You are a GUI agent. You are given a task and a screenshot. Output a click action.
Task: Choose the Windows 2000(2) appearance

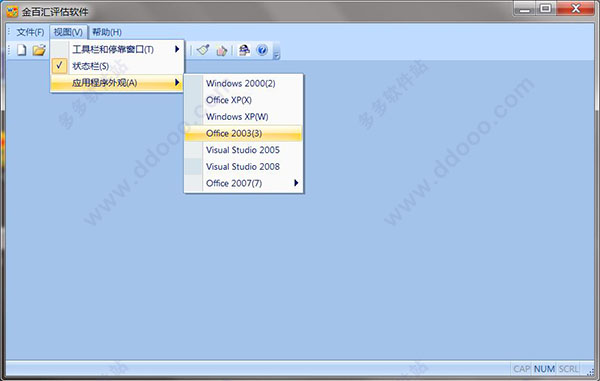point(244,83)
